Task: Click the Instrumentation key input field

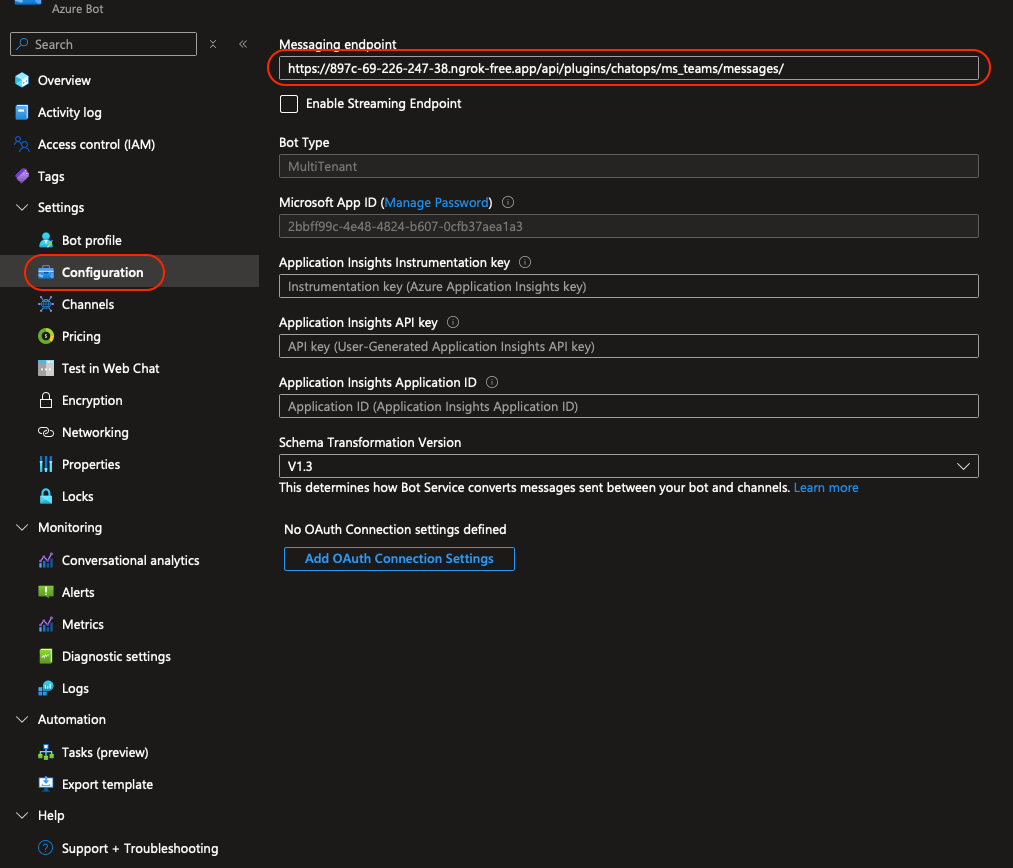Action: [629, 286]
